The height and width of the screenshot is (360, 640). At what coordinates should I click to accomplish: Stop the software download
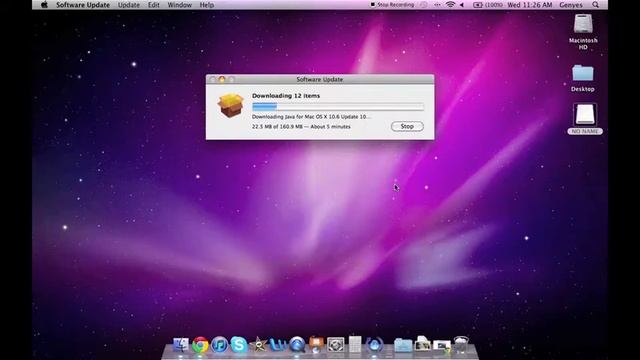coord(407,127)
